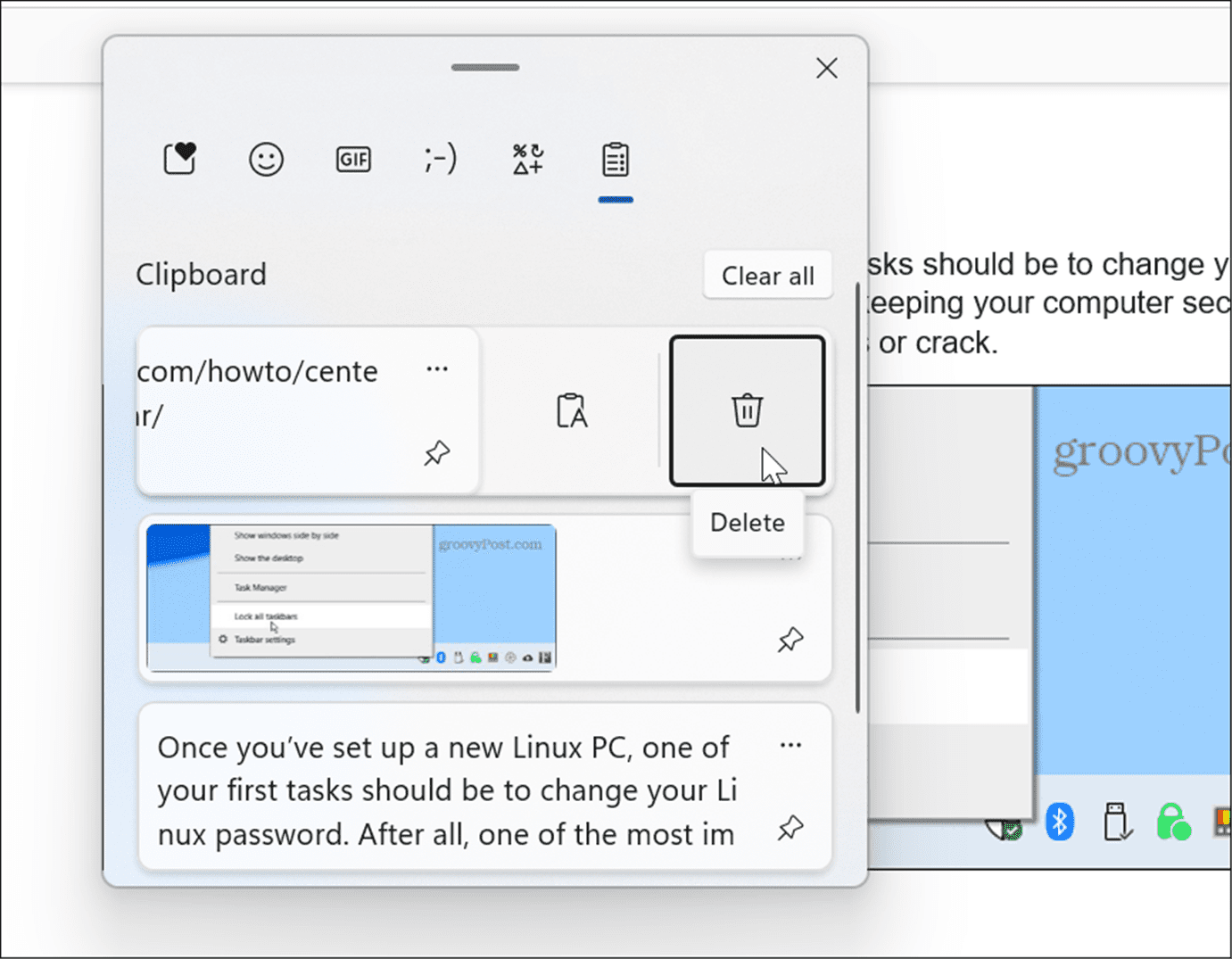Select Delete from the context menu
The image size is (1232, 959).
click(x=748, y=522)
